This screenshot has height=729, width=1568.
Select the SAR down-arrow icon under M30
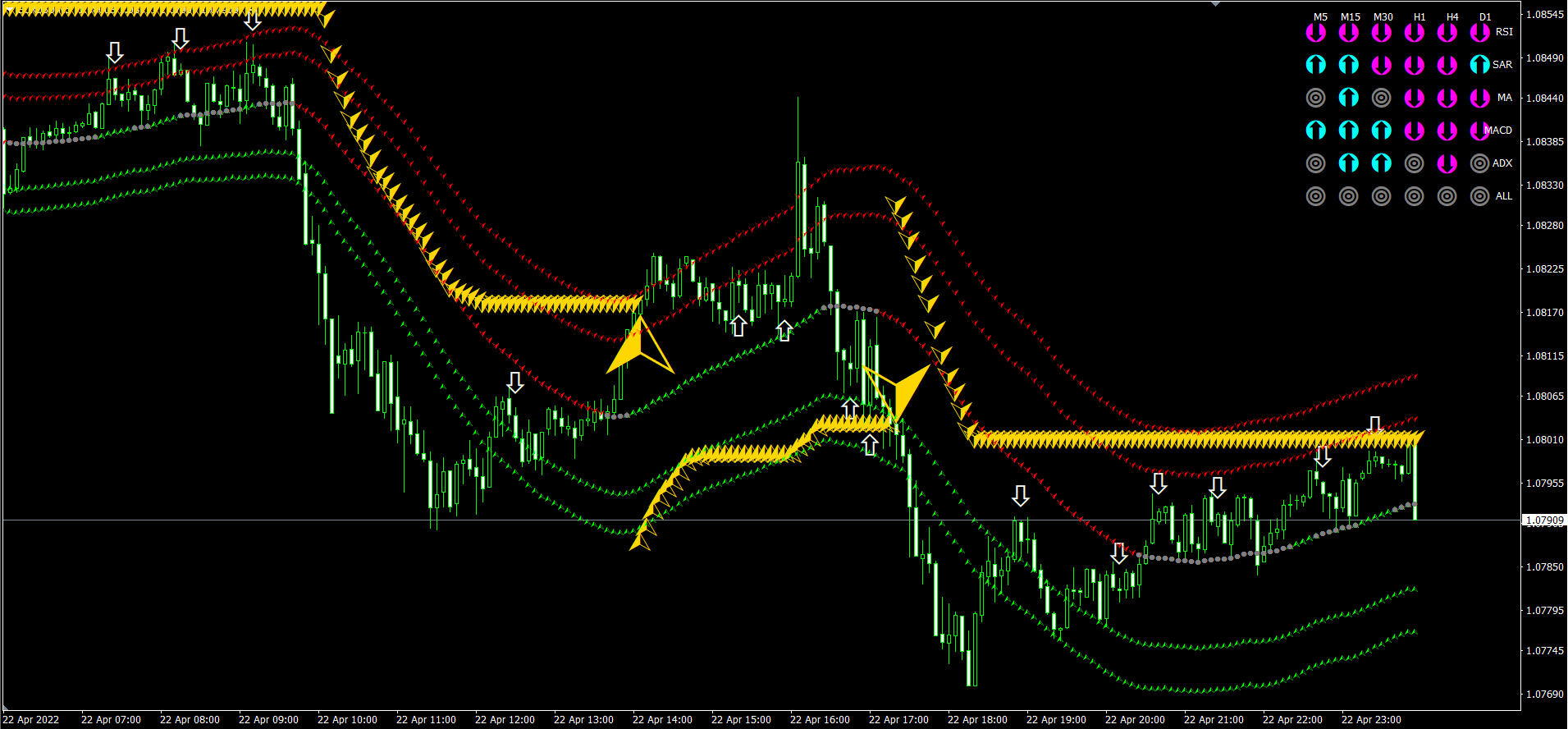click(1382, 65)
